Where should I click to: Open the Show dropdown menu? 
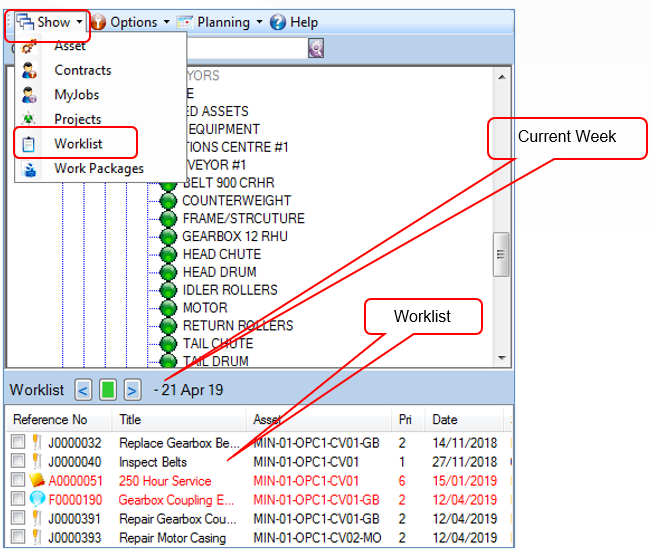[50, 22]
